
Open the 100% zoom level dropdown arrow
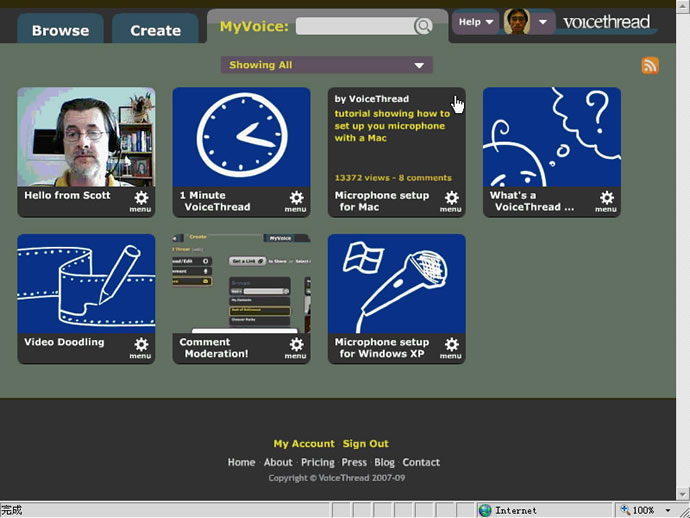coord(668,511)
